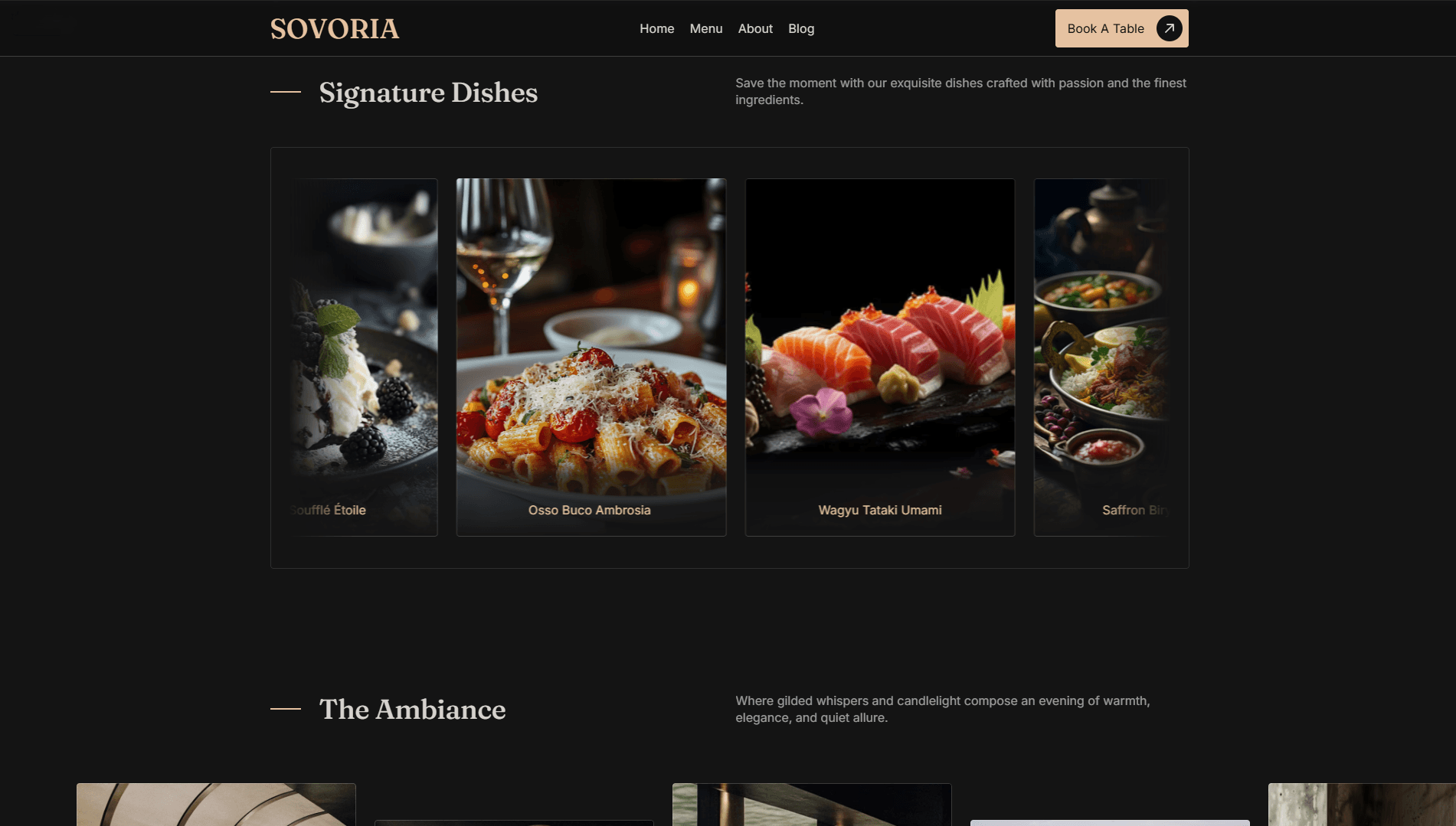The width and height of the screenshot is (1456, 826).
Task: Select the Osso Buco Ambrosia dish card
Action: [591, 357]
